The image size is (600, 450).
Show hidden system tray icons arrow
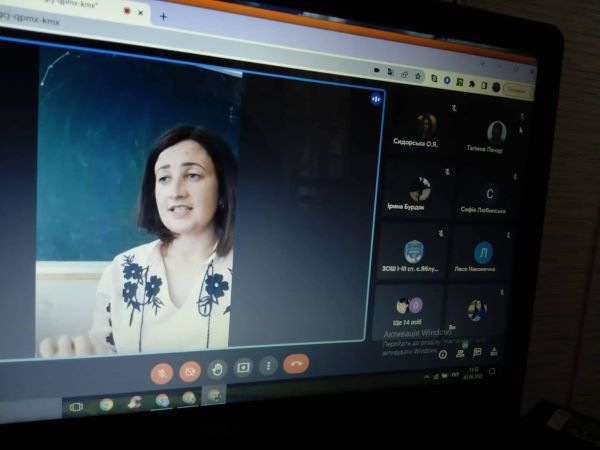coord(426,378)
